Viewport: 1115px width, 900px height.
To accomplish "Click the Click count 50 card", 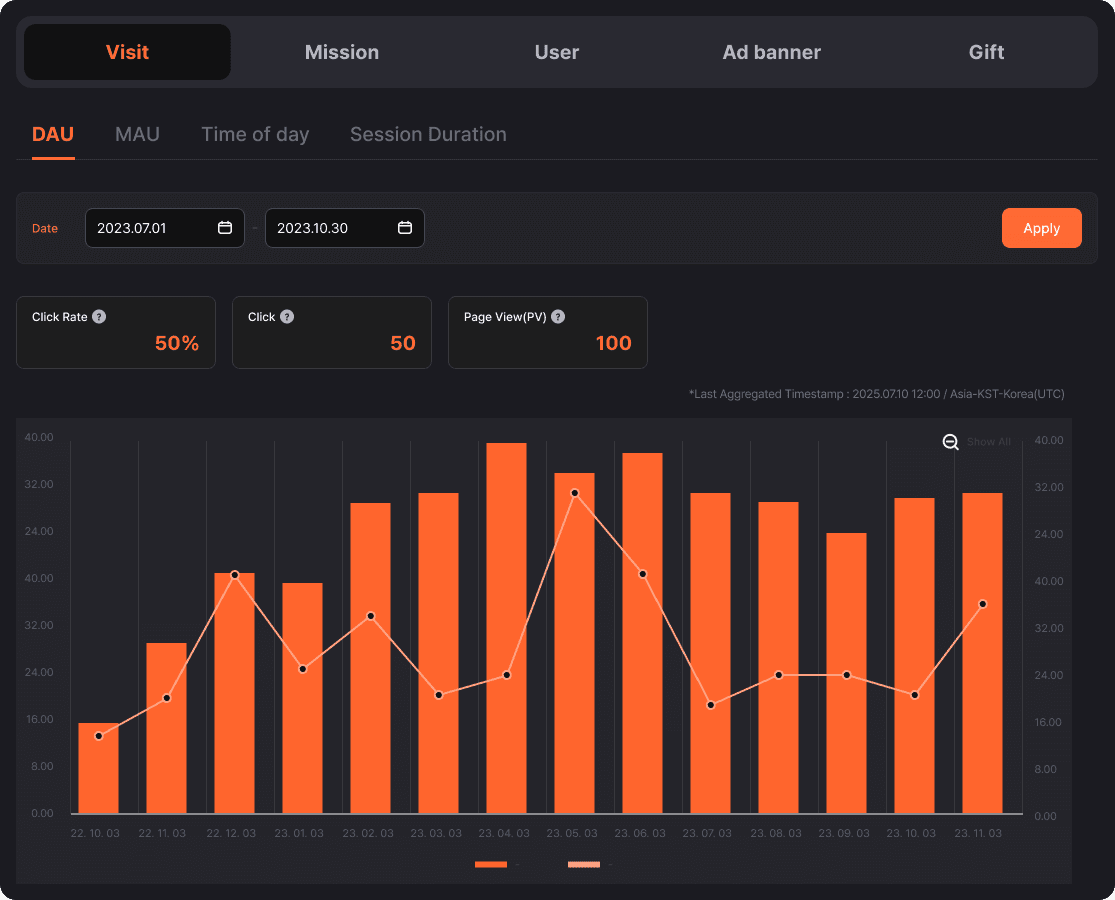I will tap(332, 333).
